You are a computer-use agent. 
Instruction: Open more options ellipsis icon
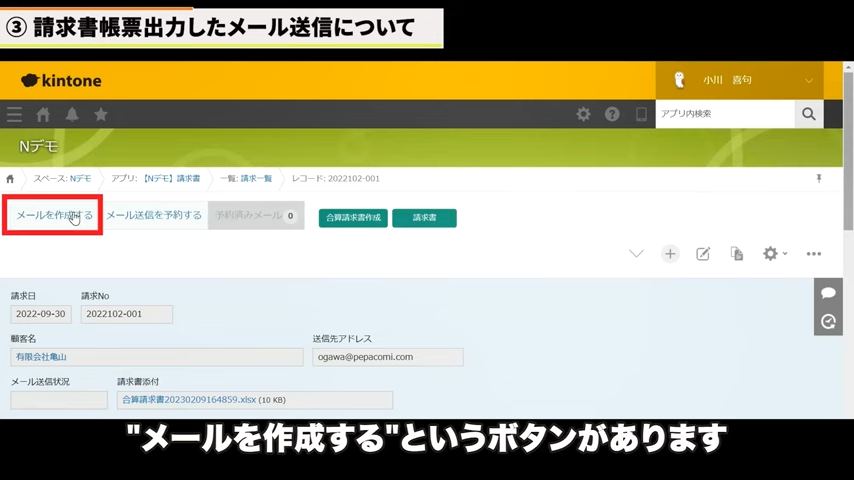[x=814, y=253]
